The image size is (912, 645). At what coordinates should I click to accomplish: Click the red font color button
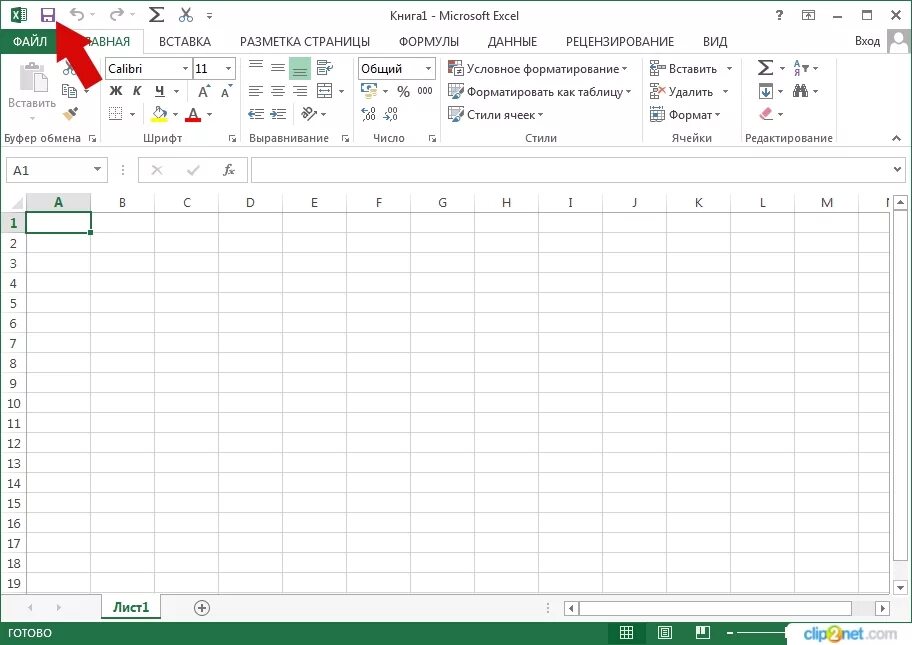[193, 114]
